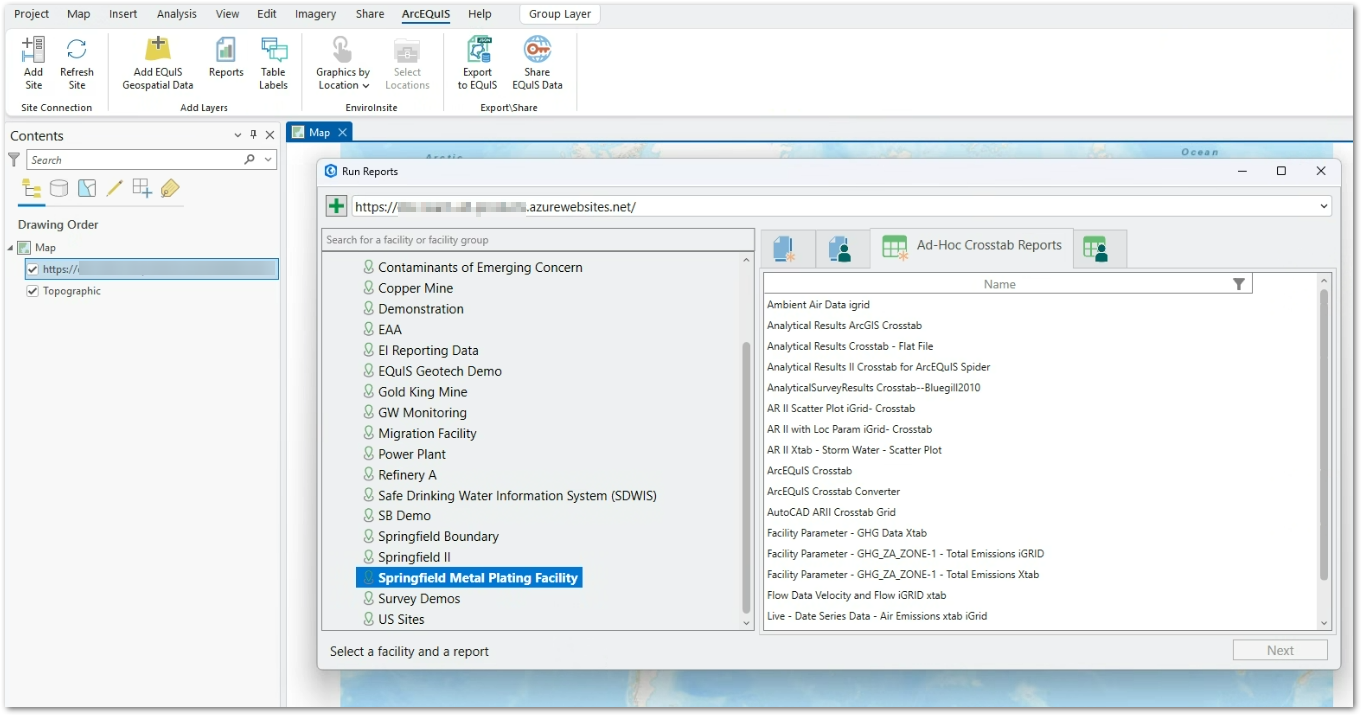Select the Springfield Metal Plating Facility
The height and width of the screenshot is (716, 1362).
[478, 577]
